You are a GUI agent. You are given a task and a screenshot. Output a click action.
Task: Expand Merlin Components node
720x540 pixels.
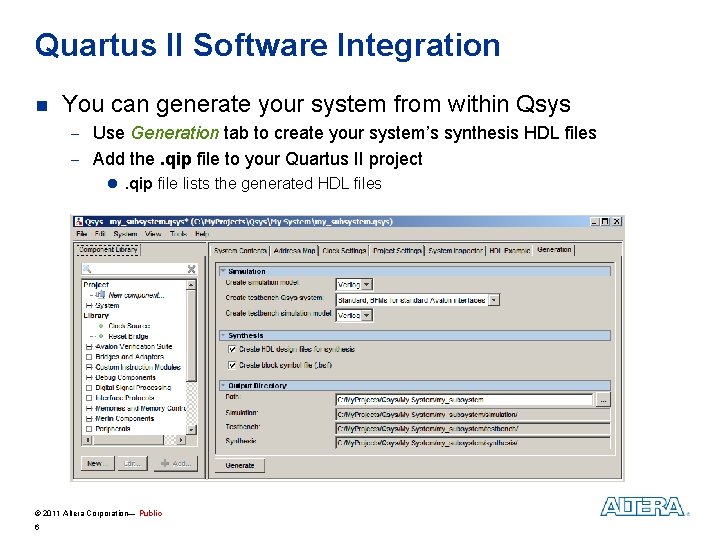click(x=89, y=419)
